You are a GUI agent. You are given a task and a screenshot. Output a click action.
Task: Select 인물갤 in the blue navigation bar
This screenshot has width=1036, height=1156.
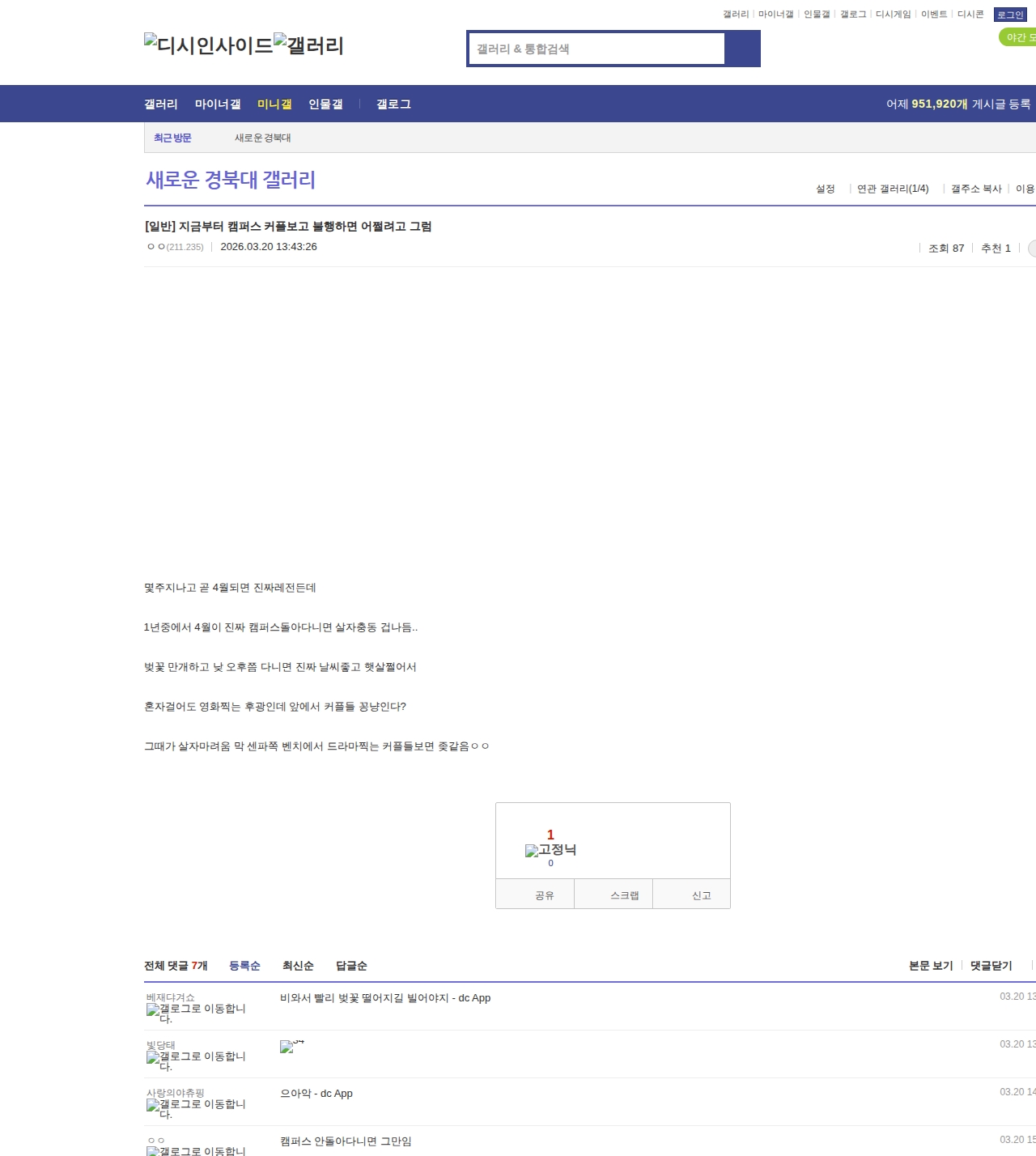[x=325, y=104]
